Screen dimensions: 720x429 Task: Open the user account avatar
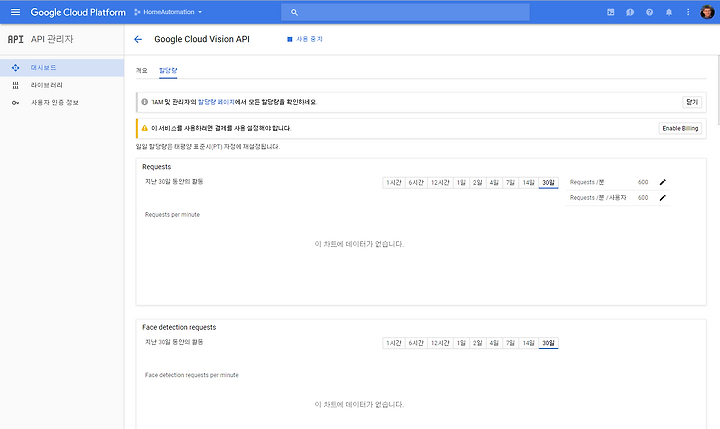point(707,12)
